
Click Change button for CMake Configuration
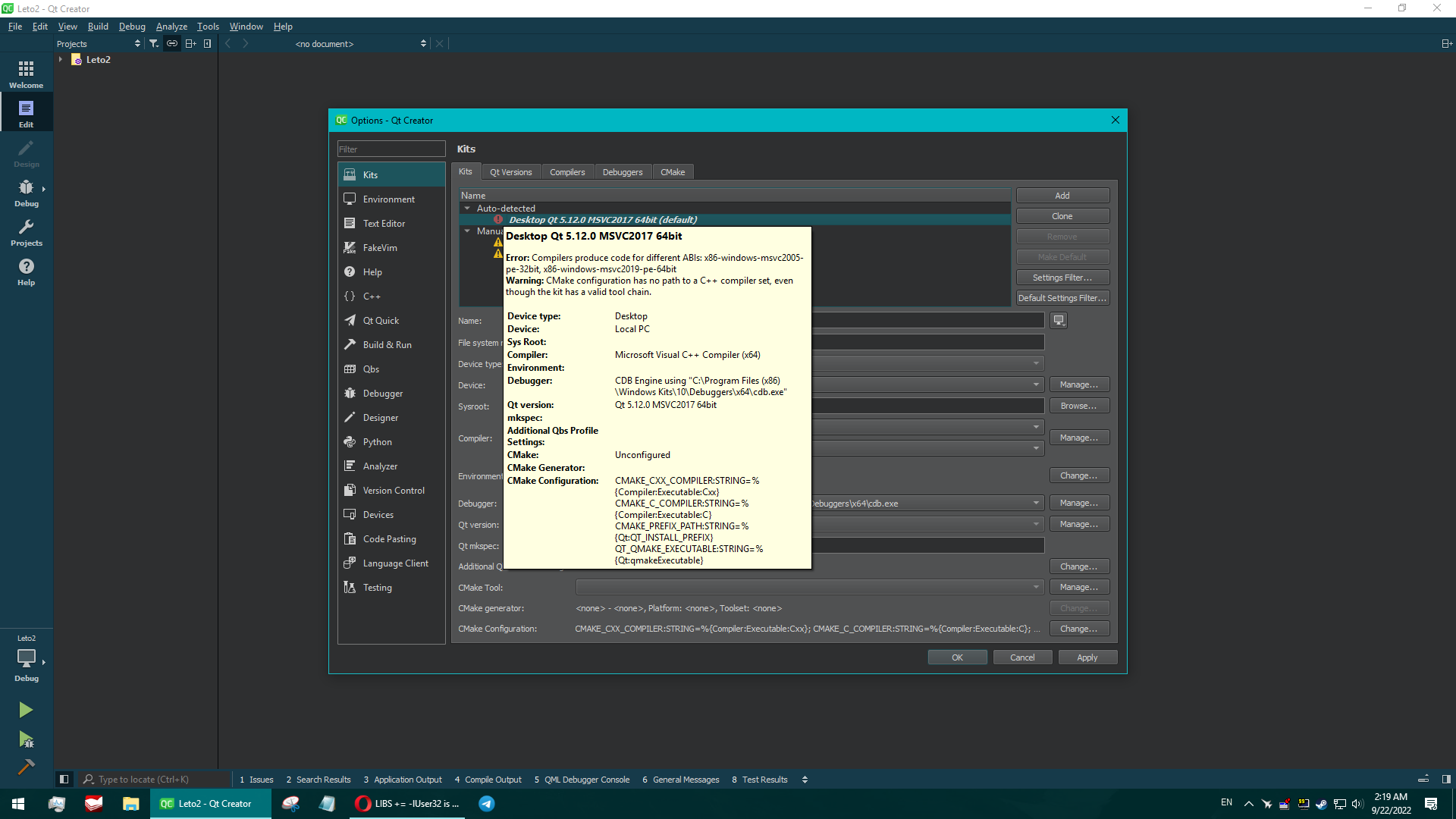click(1079, 629)
